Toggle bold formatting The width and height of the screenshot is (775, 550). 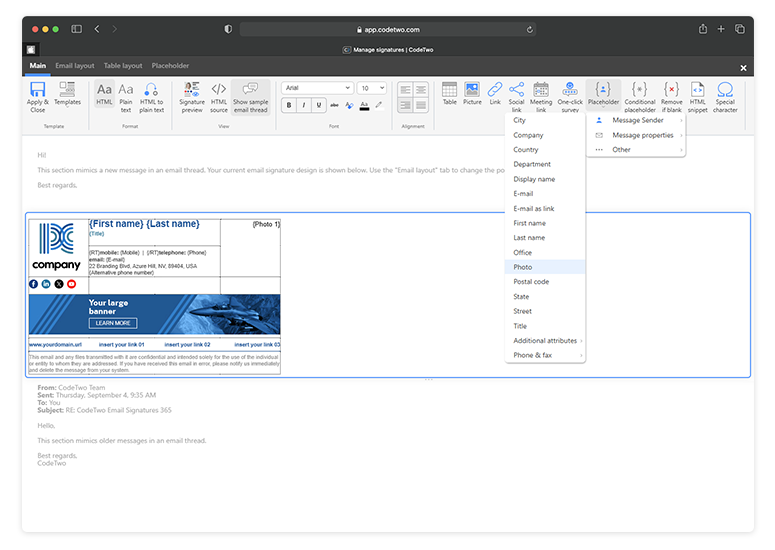[289, 105]
